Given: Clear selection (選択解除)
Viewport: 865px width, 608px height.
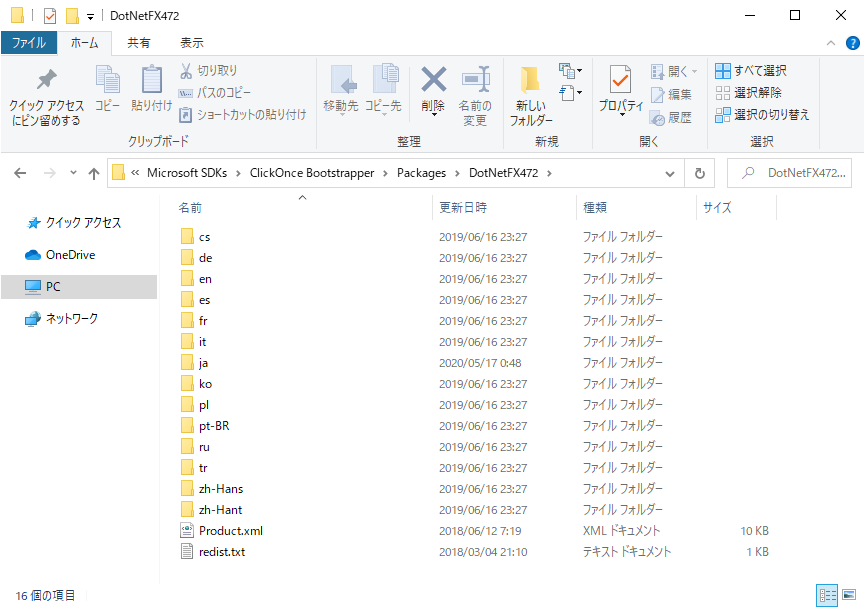Looking at the screenshot, I should (x=749, y=93).
